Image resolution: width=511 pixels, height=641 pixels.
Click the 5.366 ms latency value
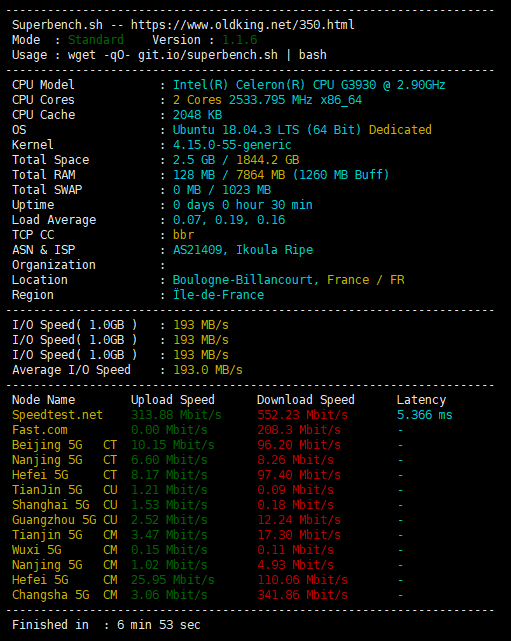[424, 415]
